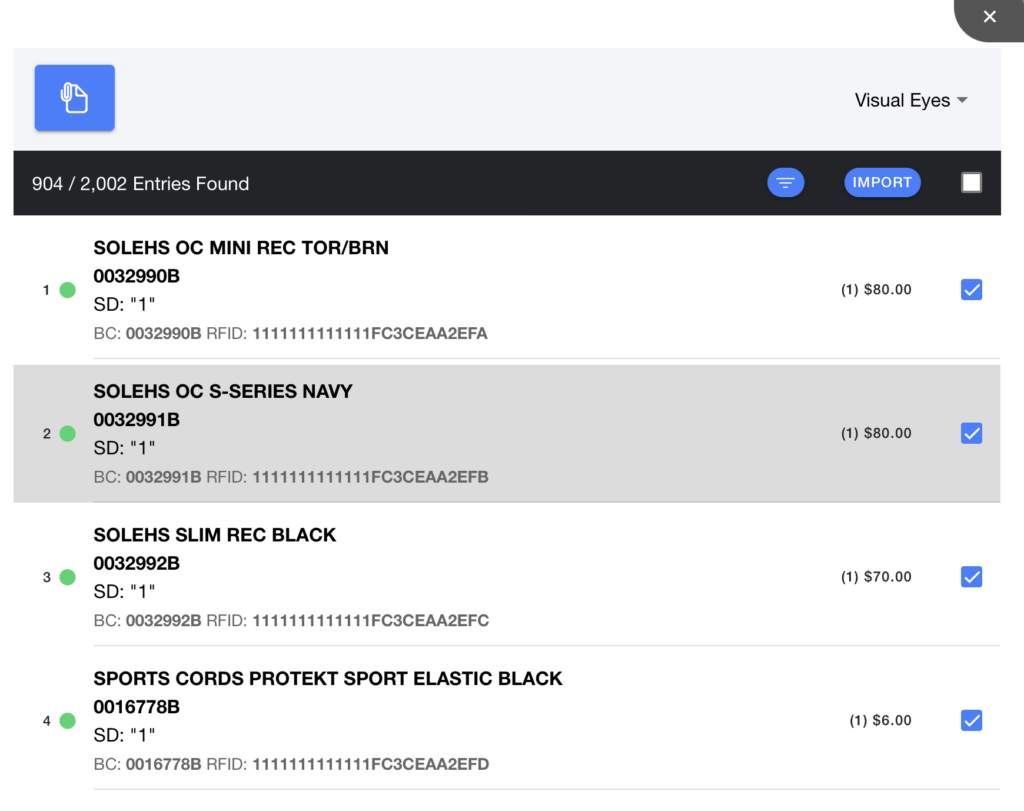
Task: Uncheck SOLEHS OC MINI REC TOR/BRN checkbox
Action: pyautogui.click(x=971, y=289)
